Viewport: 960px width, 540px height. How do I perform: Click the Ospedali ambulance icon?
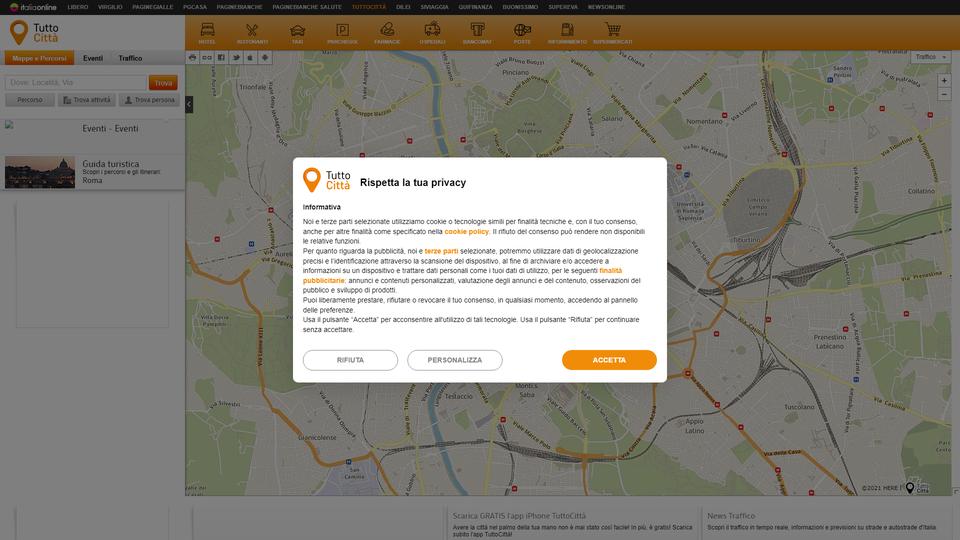432,32
